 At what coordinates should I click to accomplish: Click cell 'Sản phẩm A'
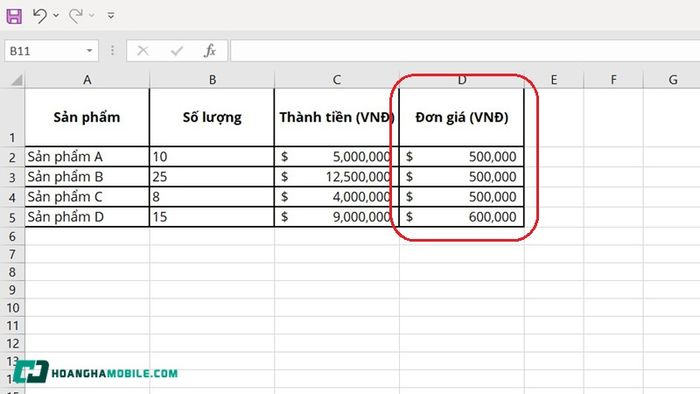coord(87,157)
